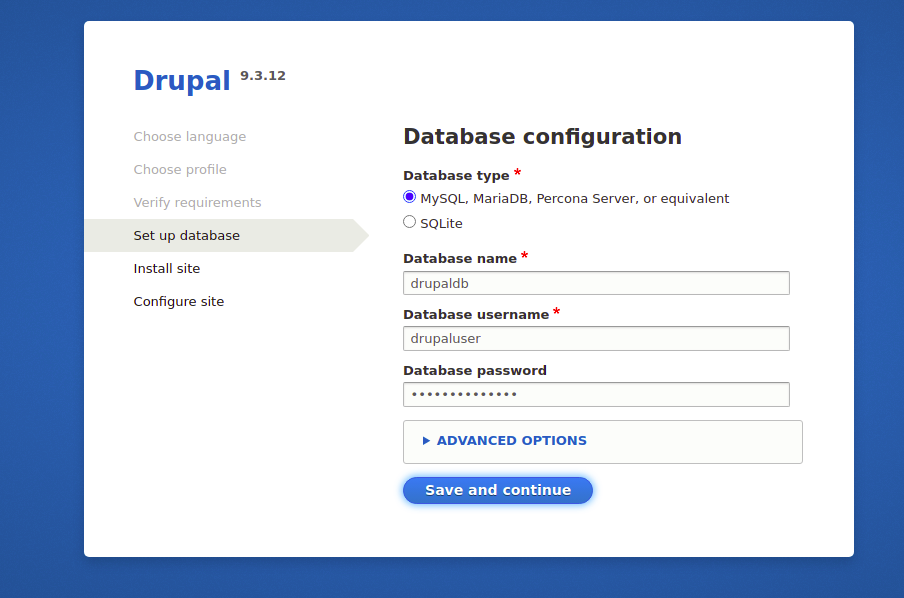Click the Database name label
This screenshot has width=904, height=598.
tap(459, 258)
